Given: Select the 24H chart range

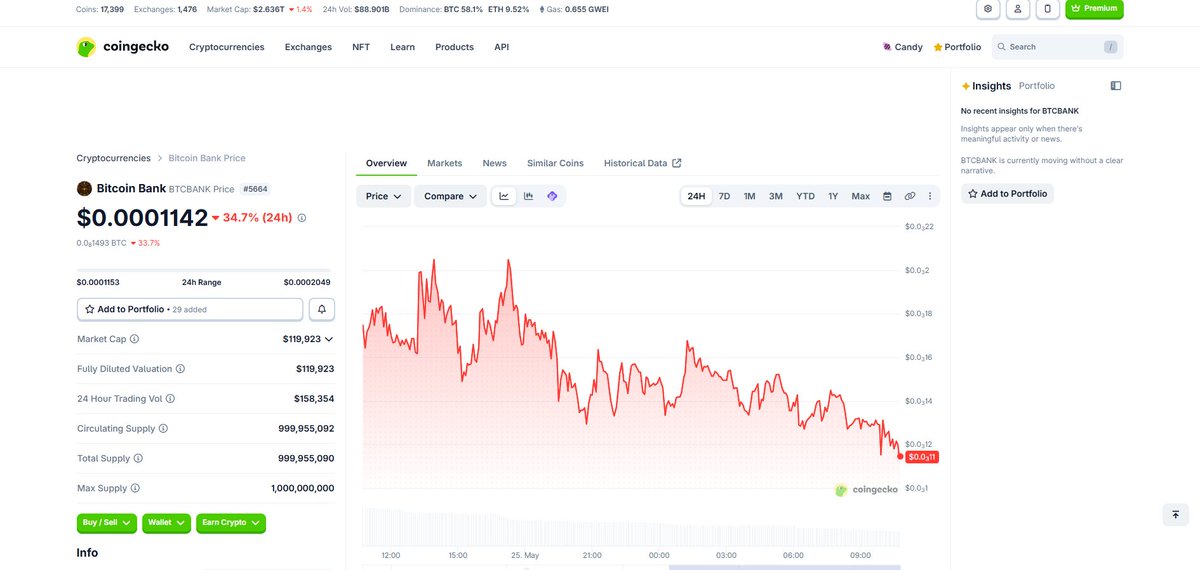Looking at the screenshot, I should pos(696,196).
